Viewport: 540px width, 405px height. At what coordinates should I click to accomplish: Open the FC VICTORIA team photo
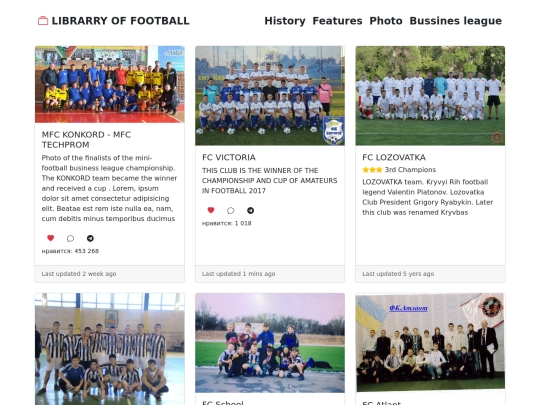(270, 96)
